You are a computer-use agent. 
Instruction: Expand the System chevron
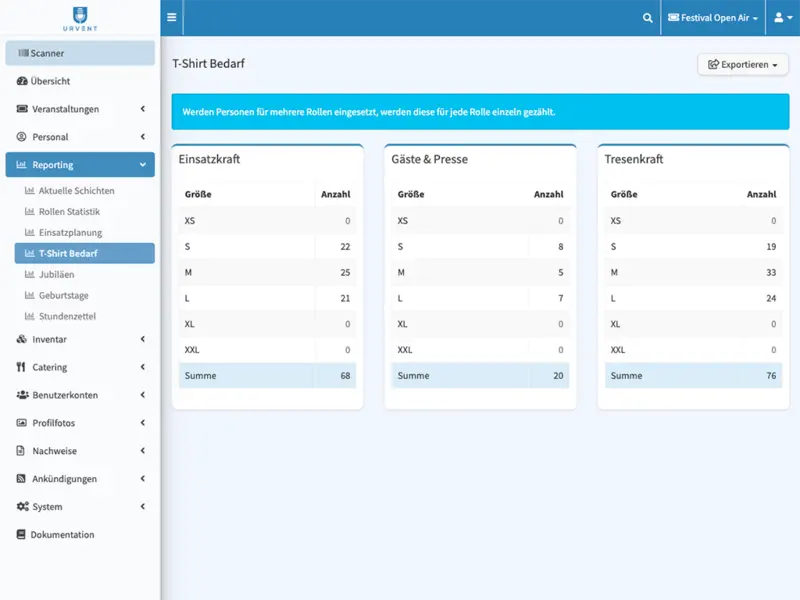(143, 506)
